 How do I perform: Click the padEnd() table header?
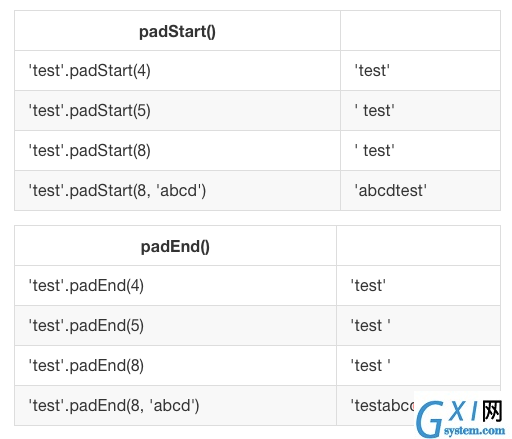[x=175, y=246]
